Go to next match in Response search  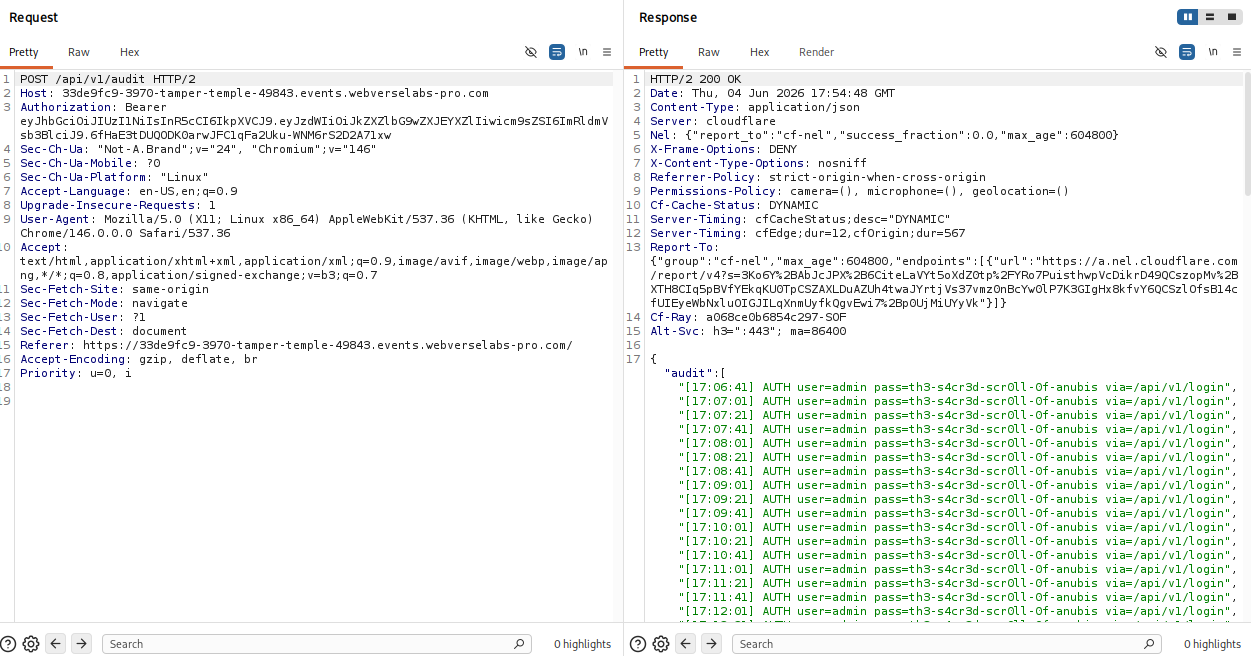[x=712, y=644]
